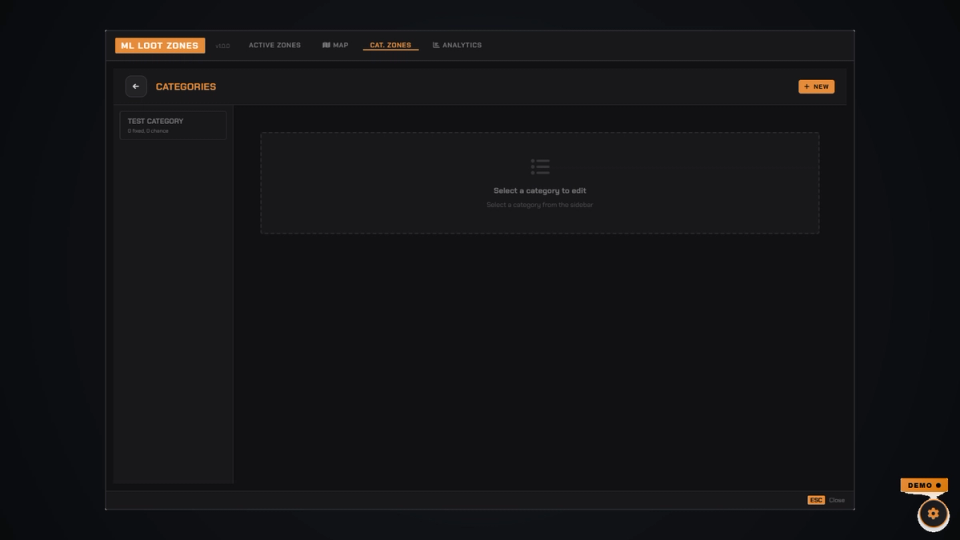Viewport: 960px width, 540px height.
Task: Switch to the Active Zones tab
Action: coord(274,45)
